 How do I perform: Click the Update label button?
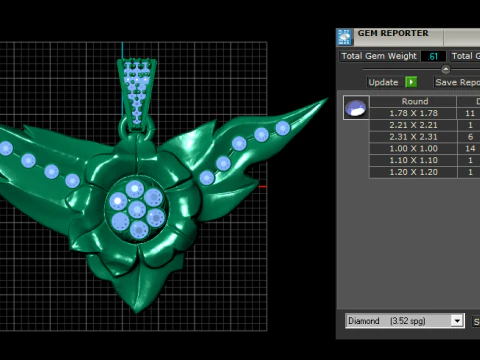[x=383, y=82]
